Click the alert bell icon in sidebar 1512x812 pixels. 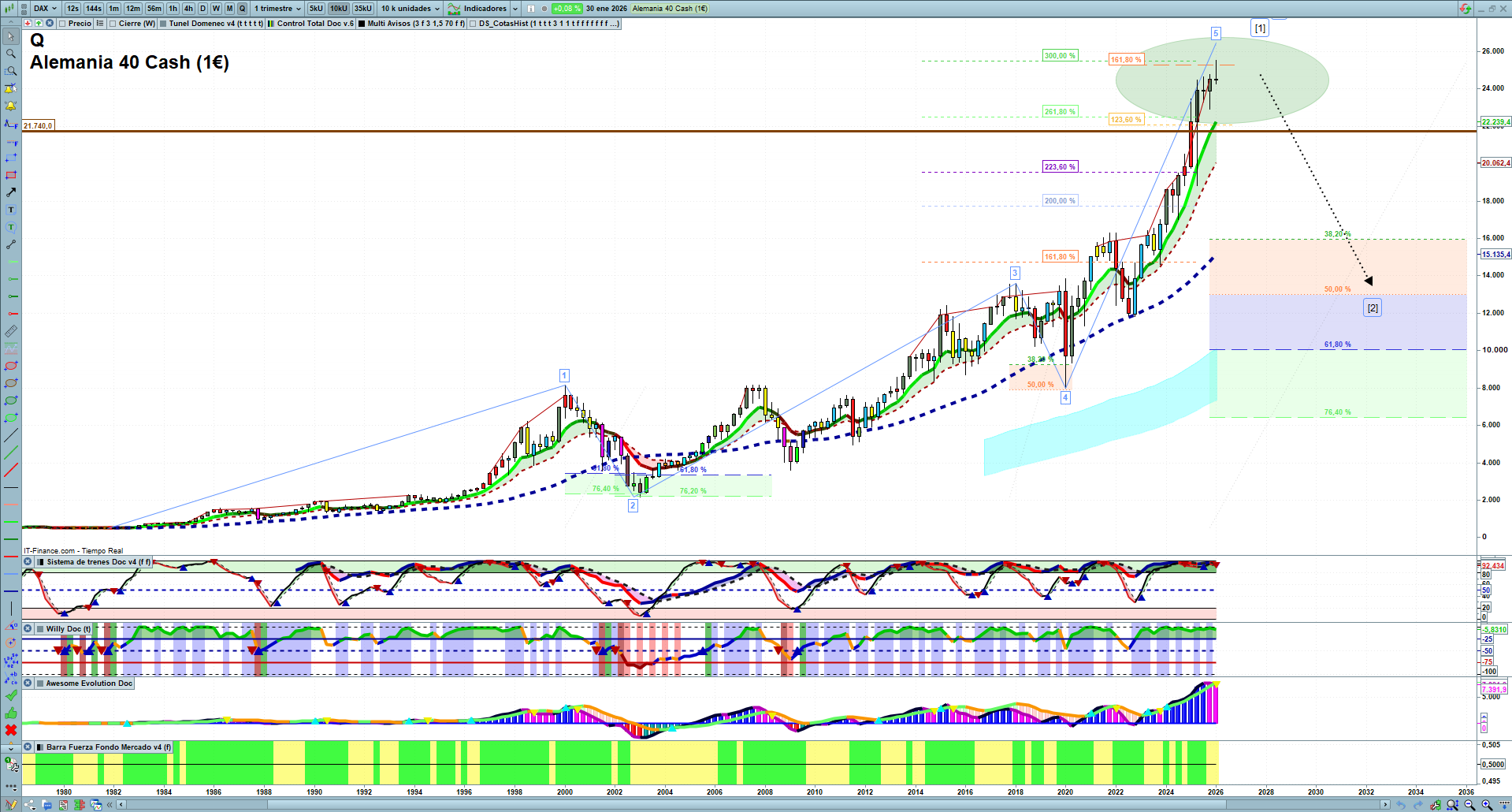[11, 106]
